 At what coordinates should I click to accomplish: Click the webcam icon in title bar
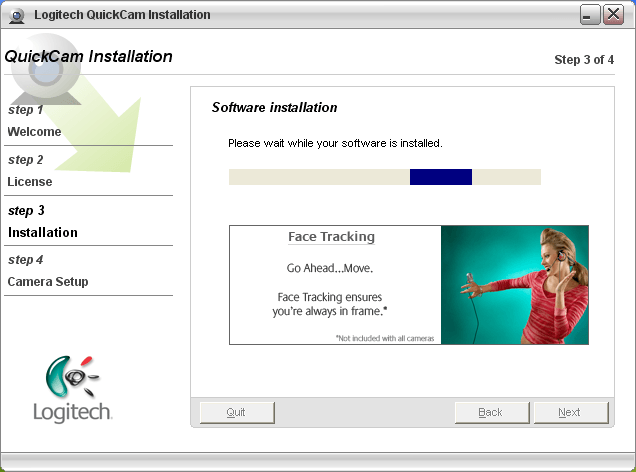[x=17, y=16]
